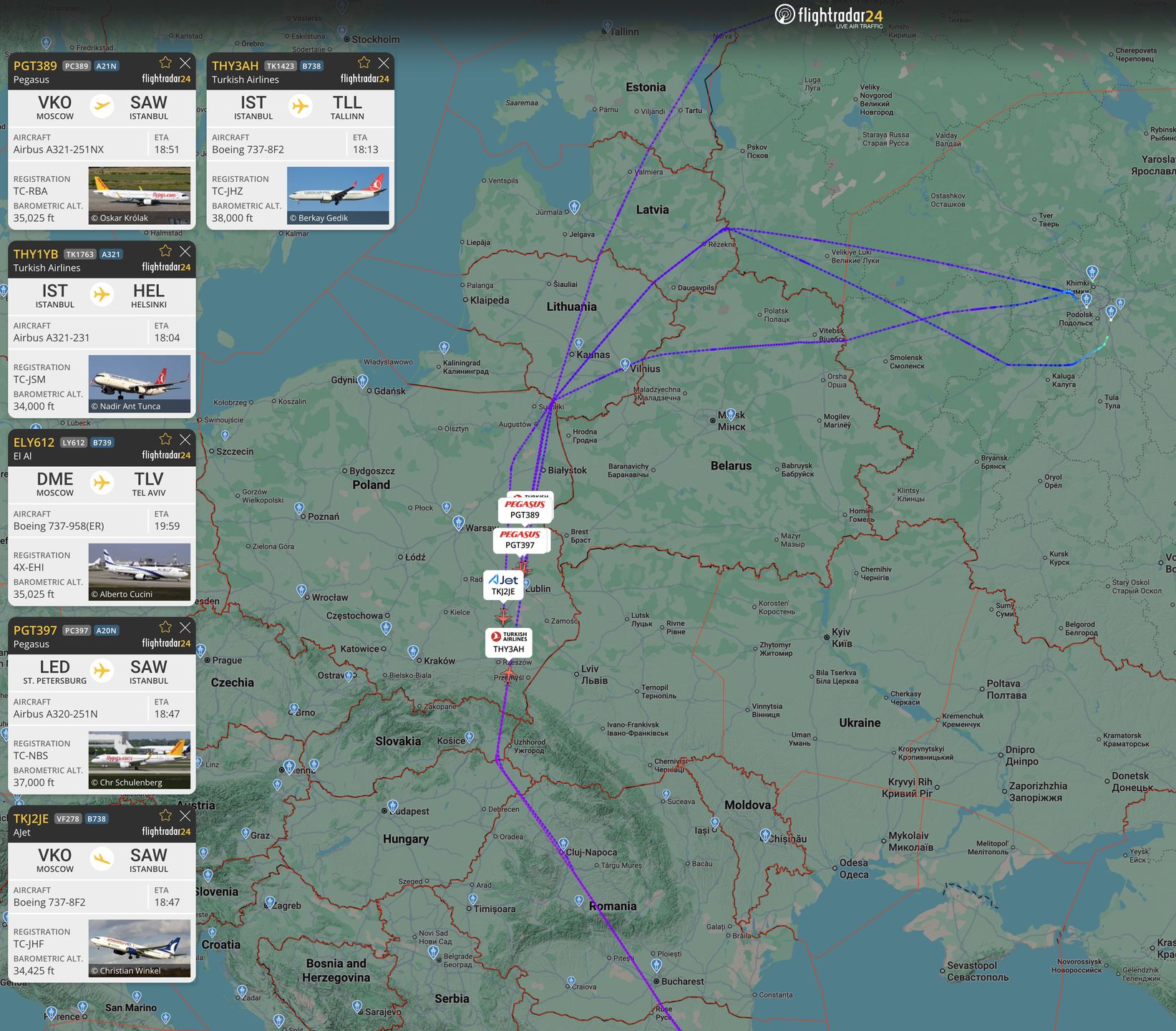
Task: Click the red aircraft icon beneath the THY3AH label
Action: pyautogui.click(x=507, y=674)
